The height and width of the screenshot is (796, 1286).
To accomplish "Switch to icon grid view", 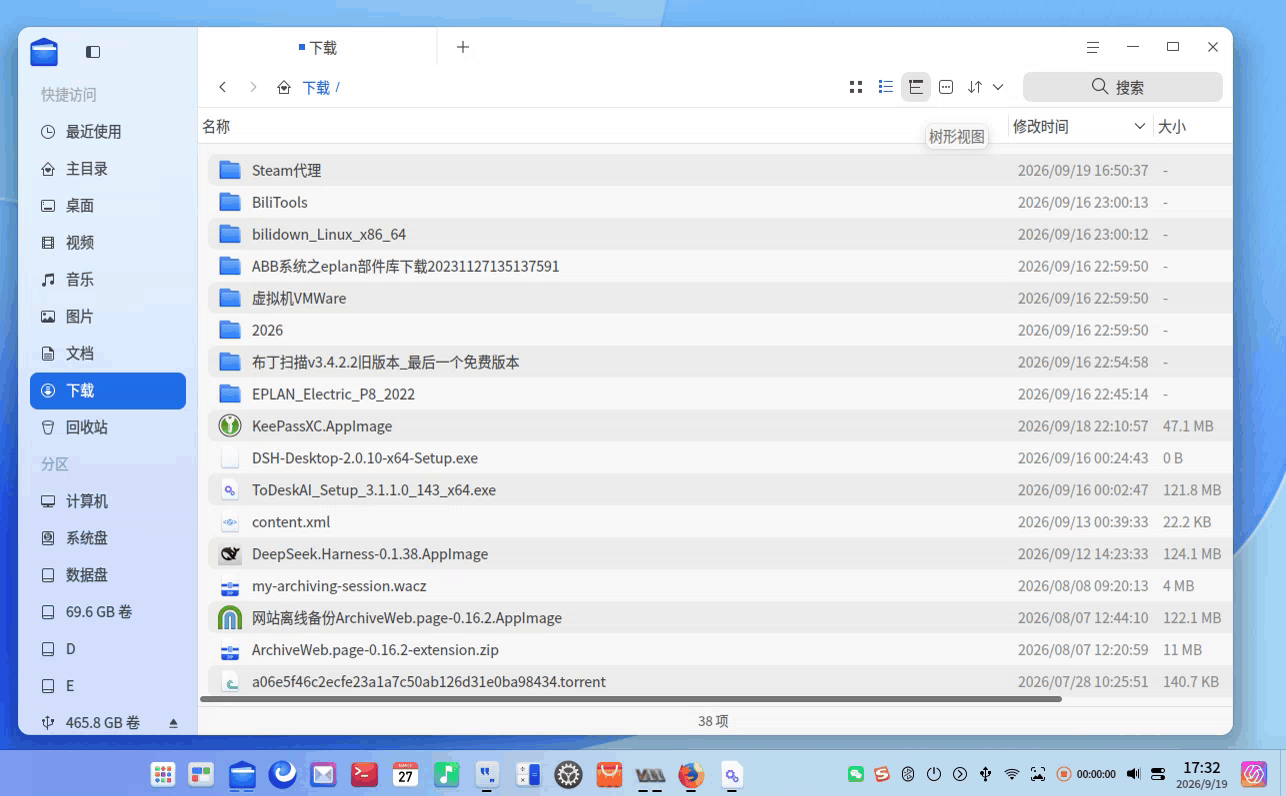I will point(855,87).
